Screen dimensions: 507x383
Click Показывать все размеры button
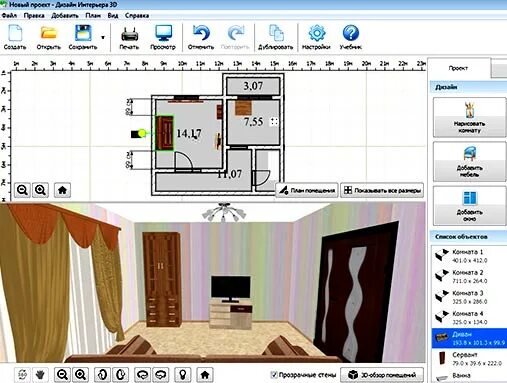382,190
